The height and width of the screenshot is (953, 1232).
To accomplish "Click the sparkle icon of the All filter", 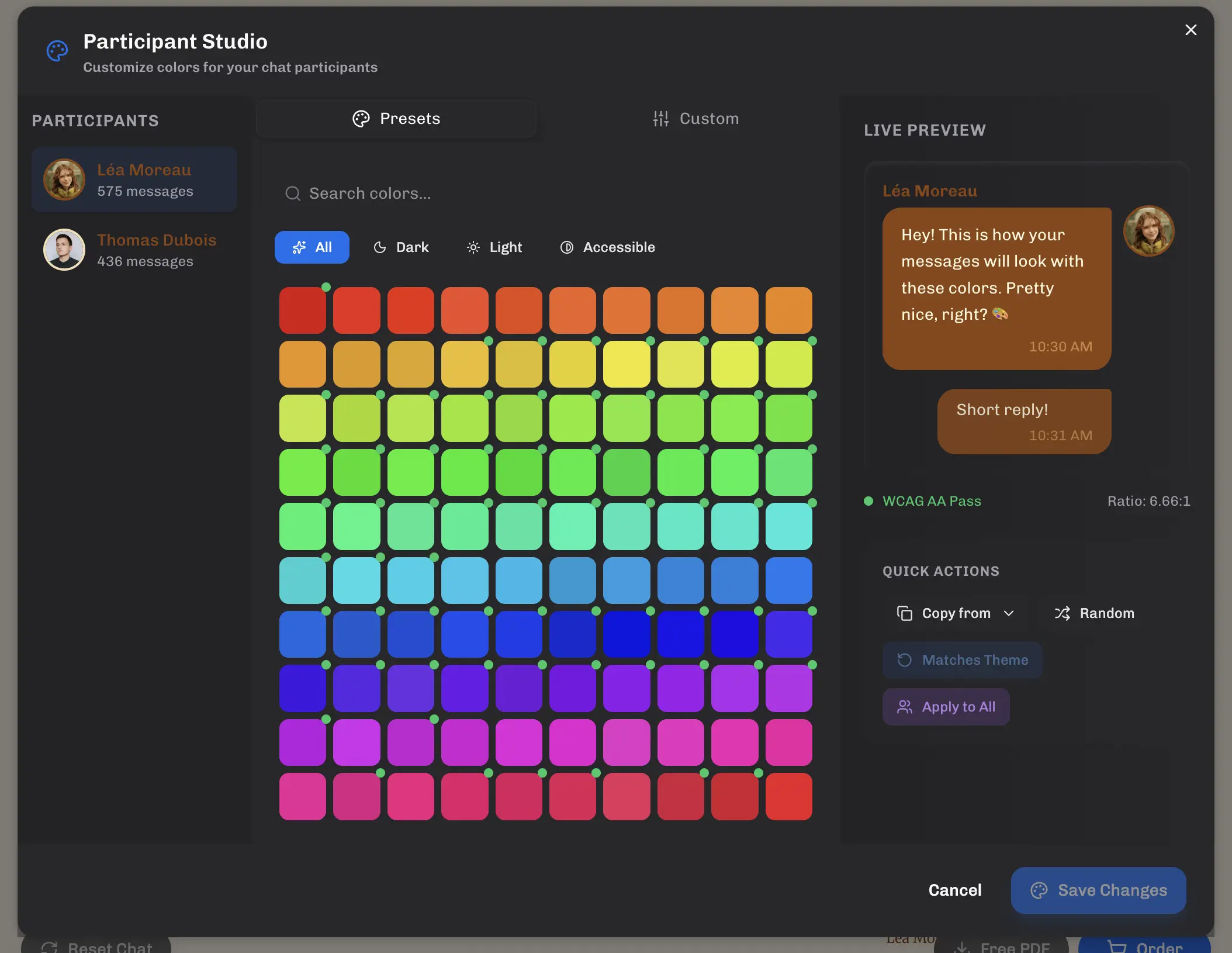I will coord(299,247).
